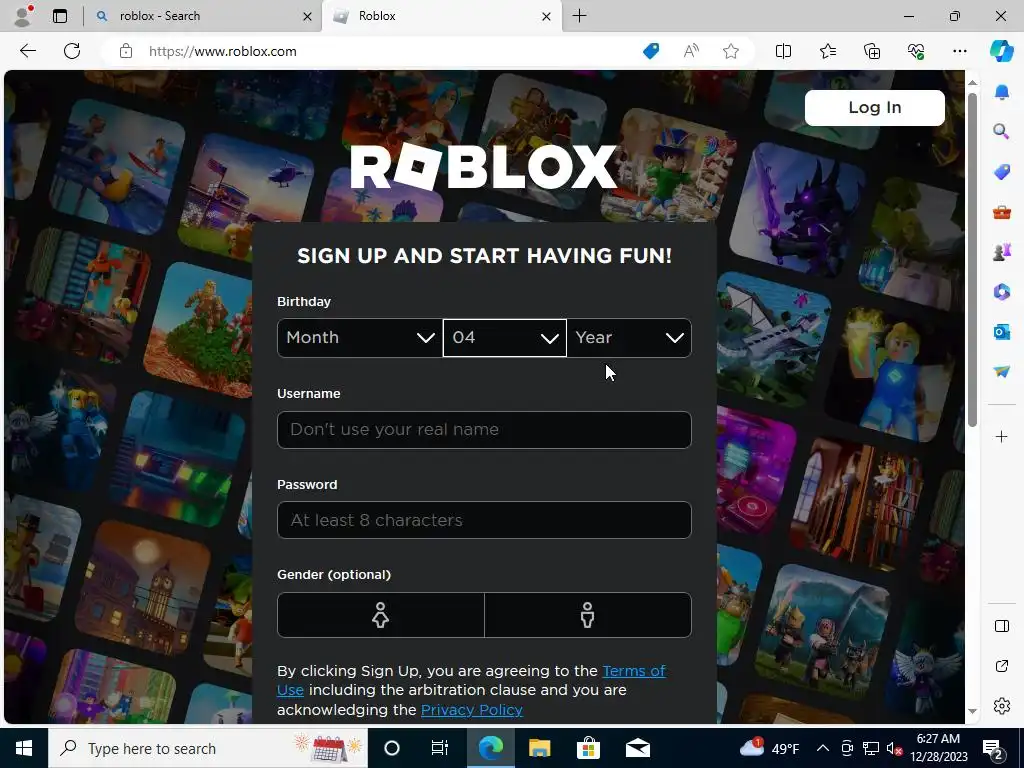Open sidebar Outlook icon
Viewport: 1024px width, 768px height.
[1002, 332]
